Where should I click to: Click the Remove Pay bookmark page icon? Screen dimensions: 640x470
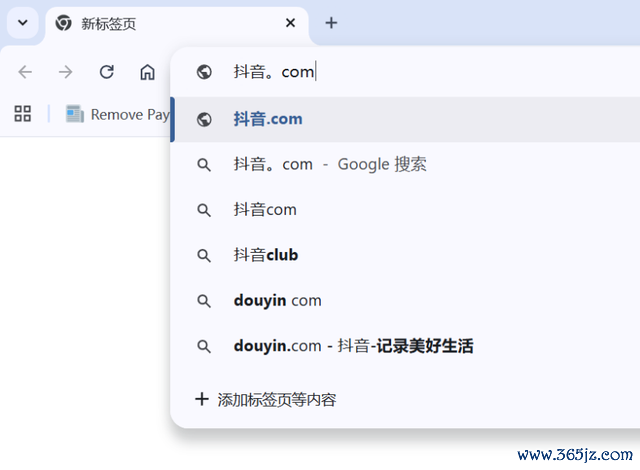coord(75,114)
